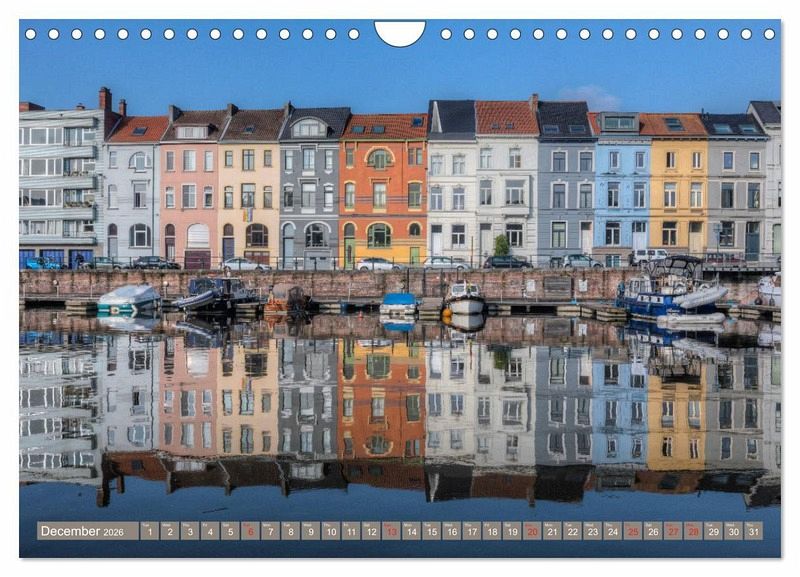
Task: Select day 23 in the calendar strip
Action: [x=593, y=531]
